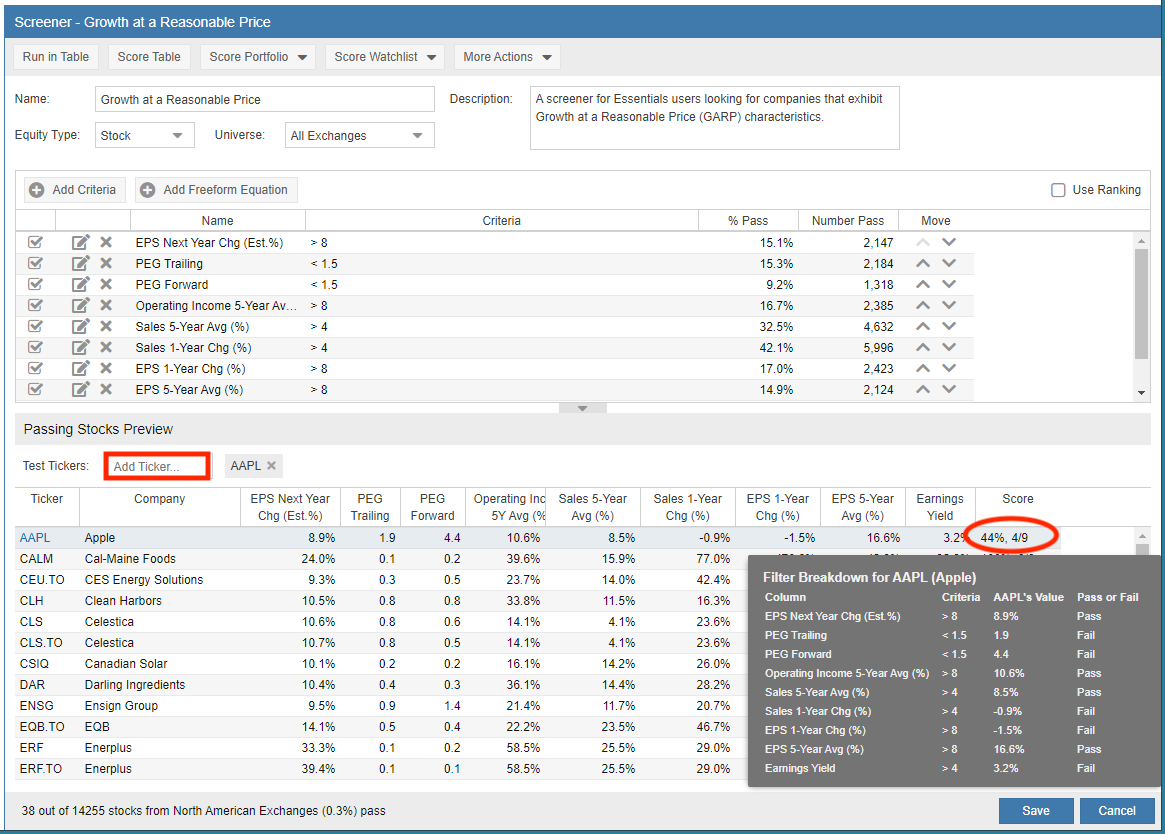
Task: Move EPS 5-Year Avg criterion up
Action: tap(923, 389)
